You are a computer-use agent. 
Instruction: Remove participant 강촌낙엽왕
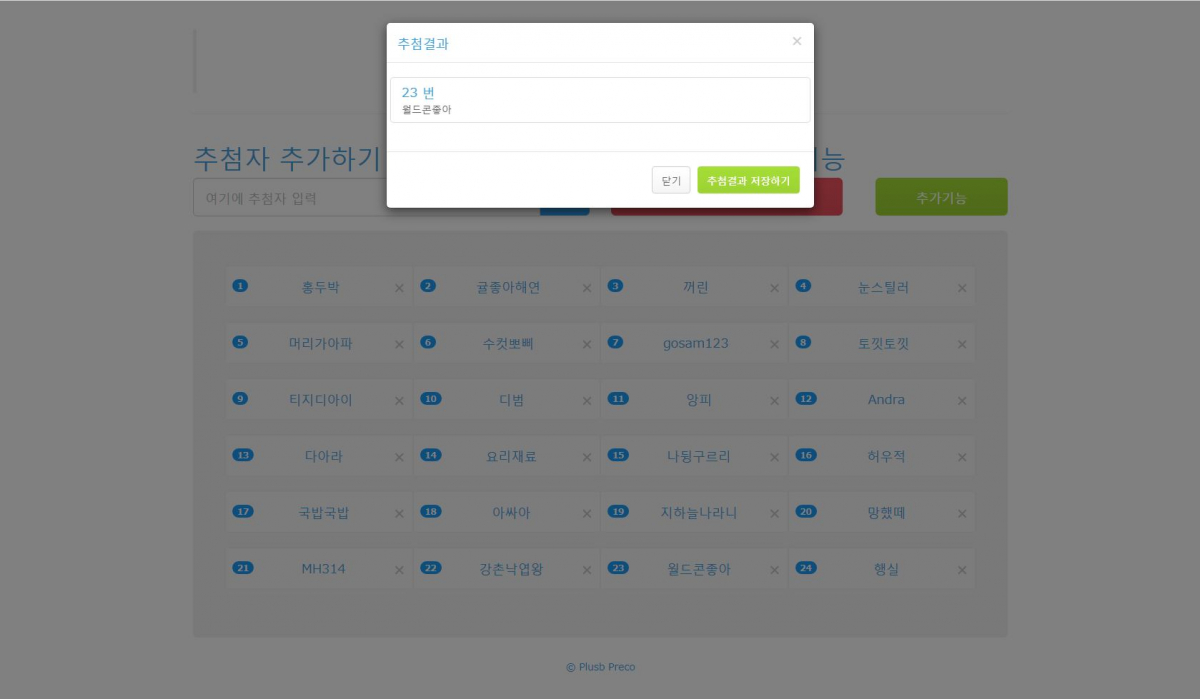click(x=587, y=570)
